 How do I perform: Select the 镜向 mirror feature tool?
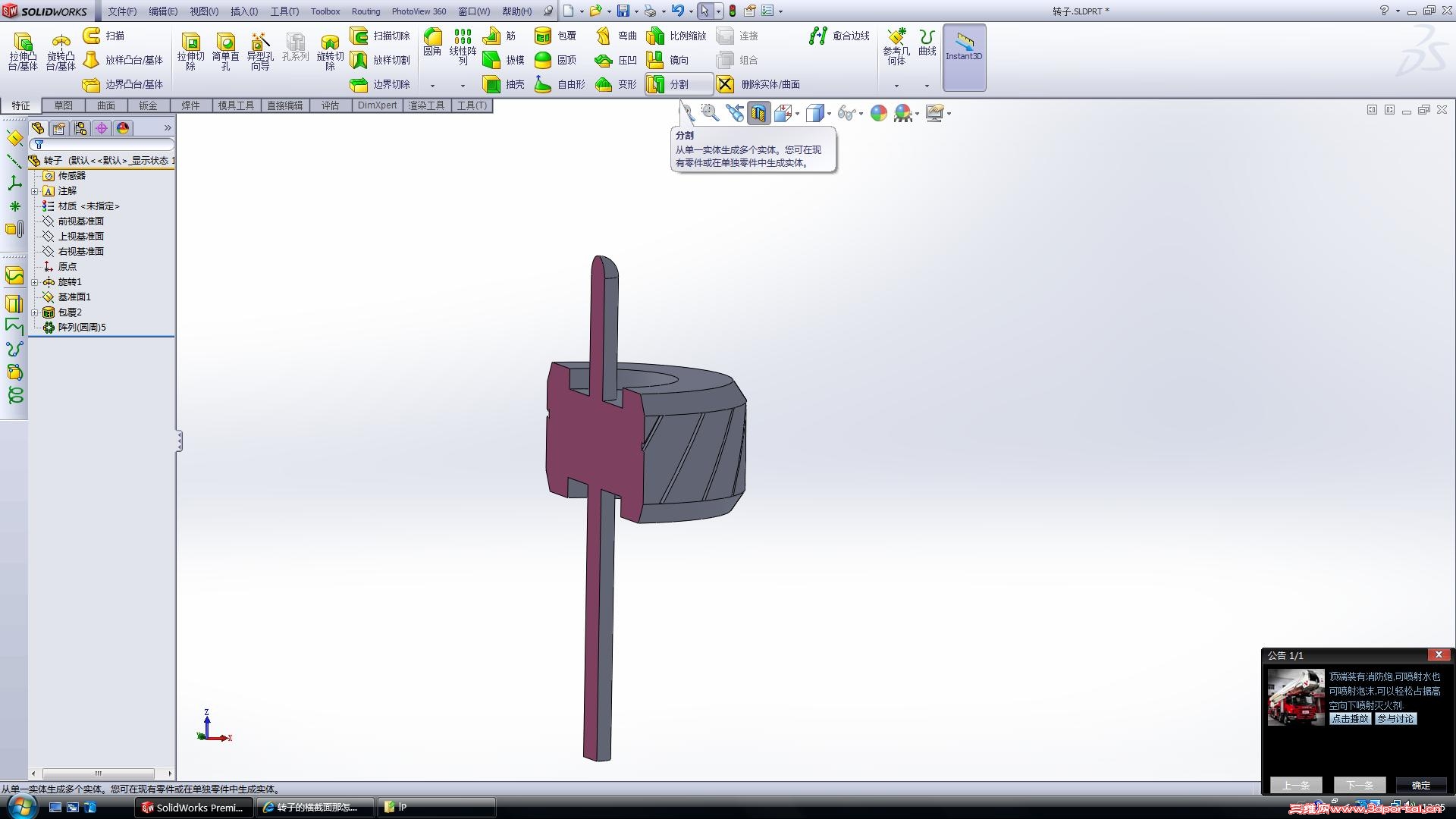coord(655,60)
